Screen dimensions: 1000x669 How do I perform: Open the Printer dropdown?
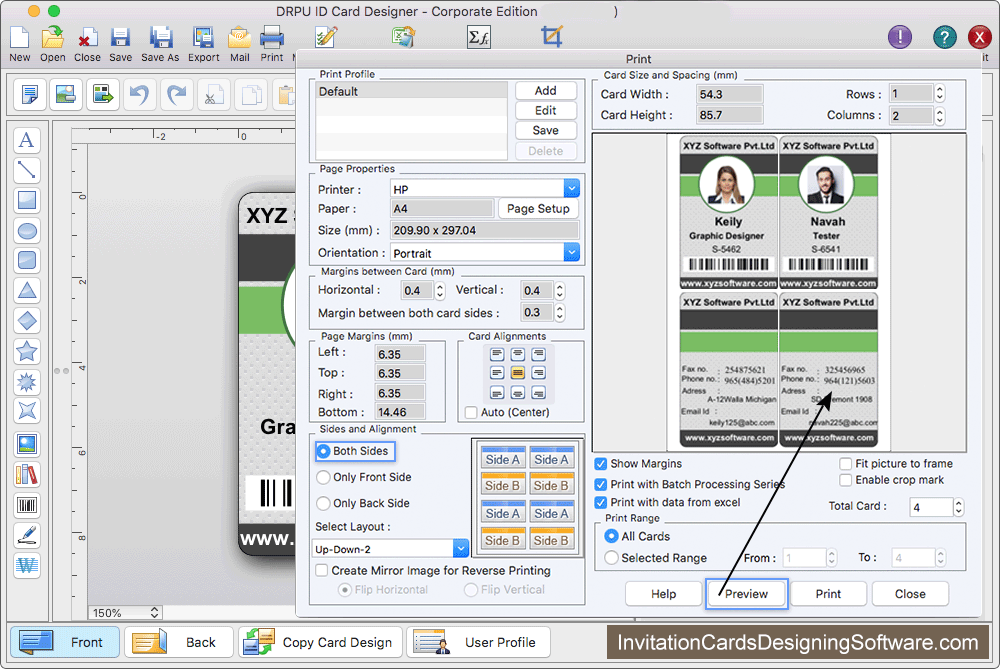click(x=571, y=189)
